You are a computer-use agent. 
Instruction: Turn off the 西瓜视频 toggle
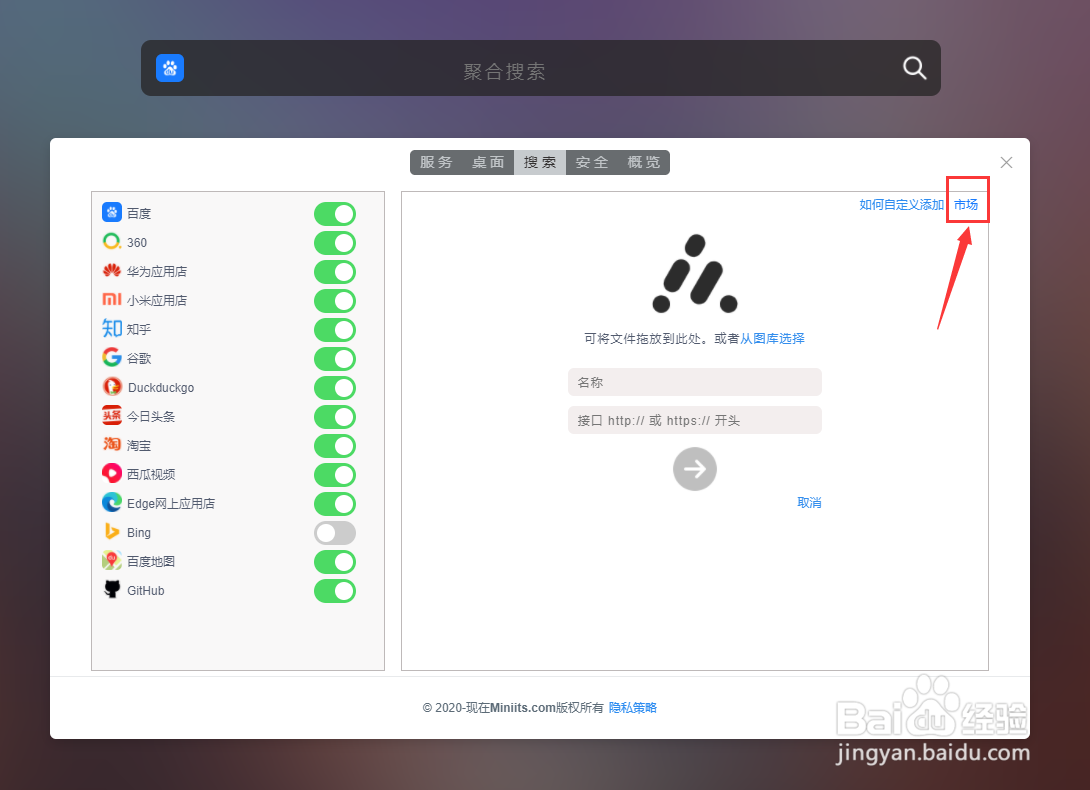(335, 475)
